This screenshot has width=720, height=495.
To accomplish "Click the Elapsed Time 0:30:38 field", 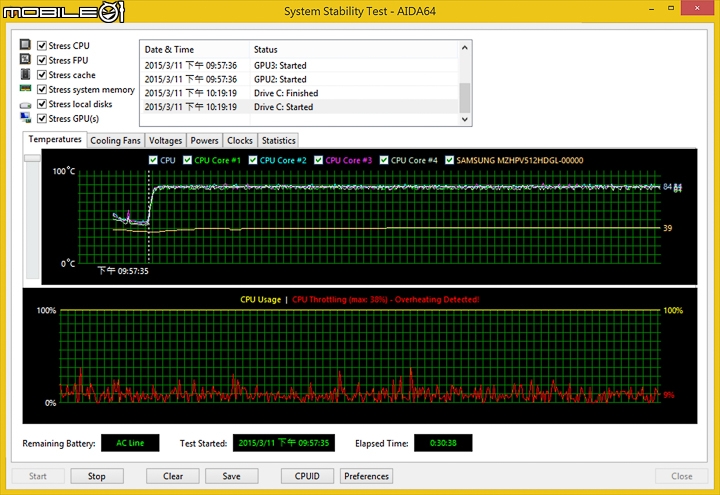I will click(443, 443).
